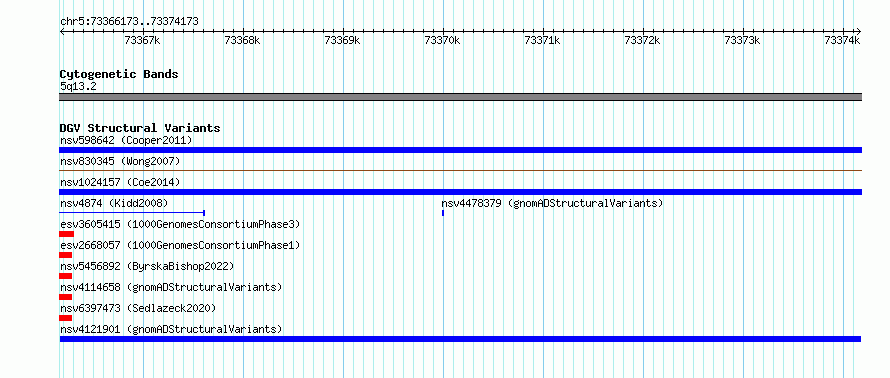Click the red nsv6397473 variant block
Screen dimensions: 890x378
(66, 318)
